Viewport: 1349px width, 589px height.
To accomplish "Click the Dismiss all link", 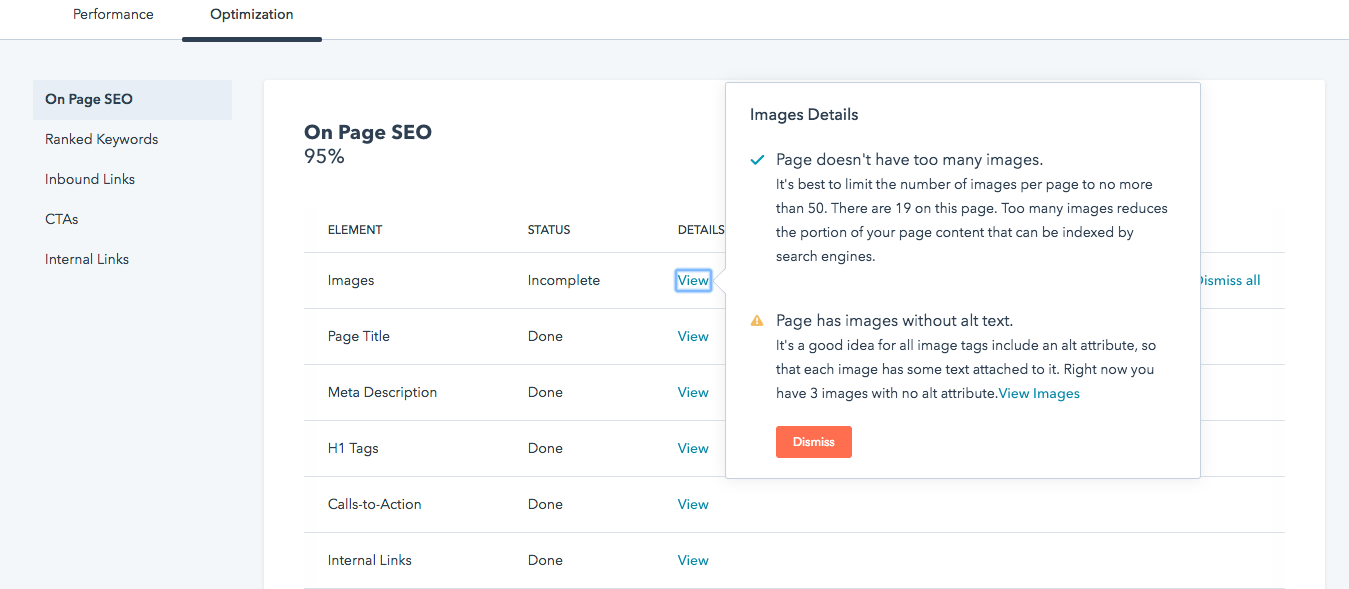I will pos(1230,280).
